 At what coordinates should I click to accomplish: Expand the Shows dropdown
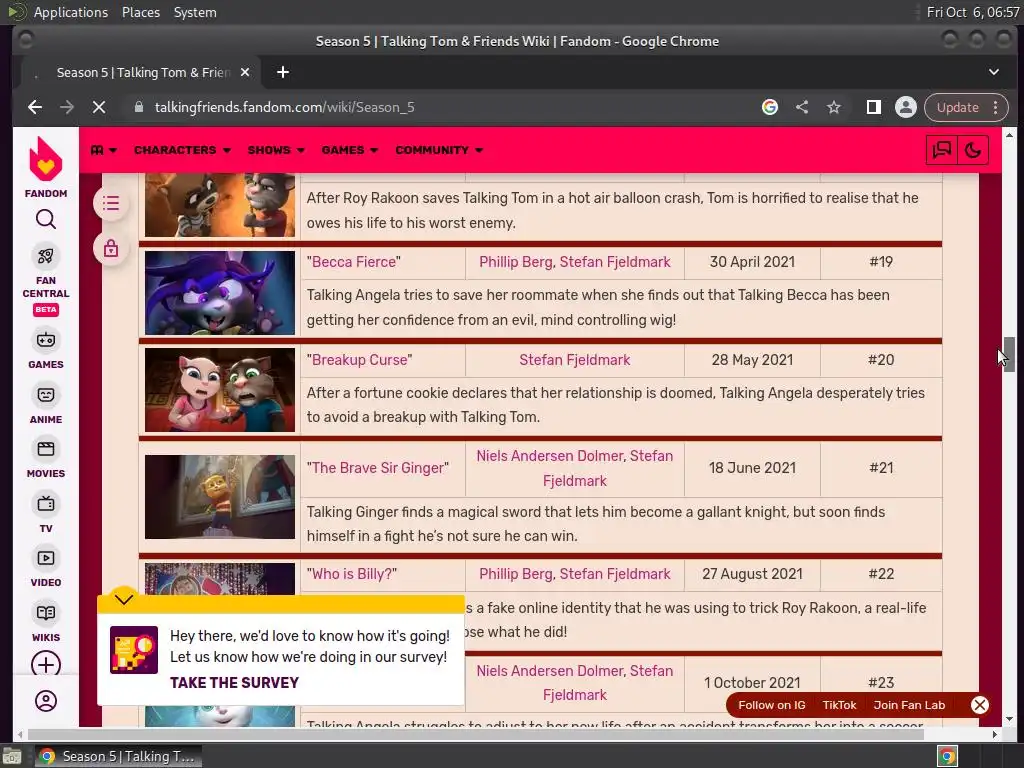tap(276, 150)
